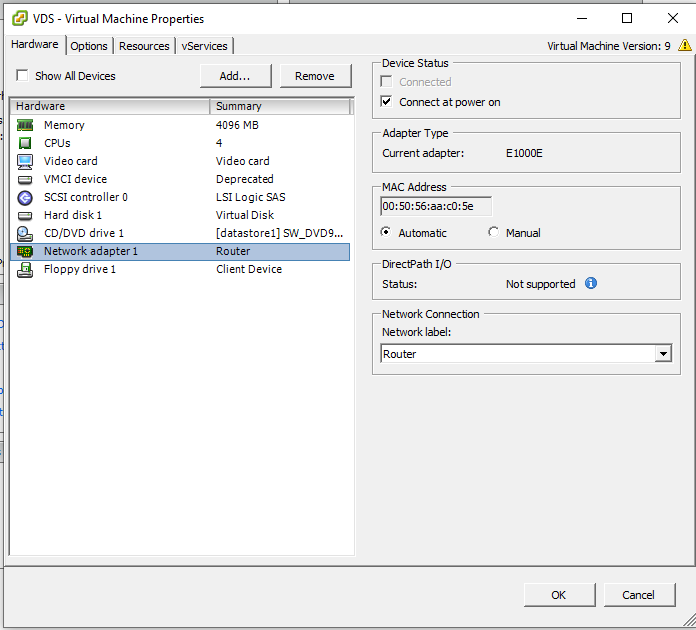Toggle the Connected checkbox
This screenshot has width=696, height=630.
click(387, 82)
